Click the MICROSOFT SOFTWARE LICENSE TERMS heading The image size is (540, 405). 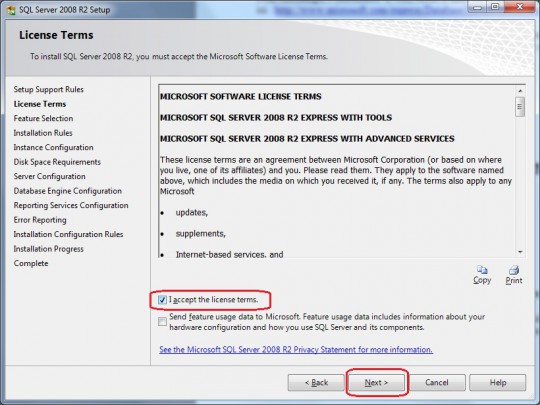pyautogui.click(x=241, y=96)
